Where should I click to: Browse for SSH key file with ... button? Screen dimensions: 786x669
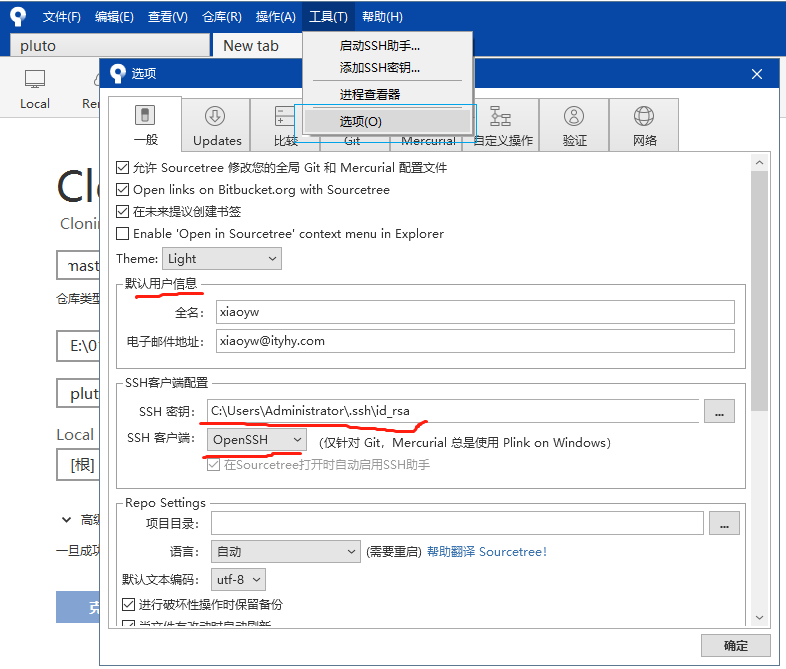(x=719, y=411)
